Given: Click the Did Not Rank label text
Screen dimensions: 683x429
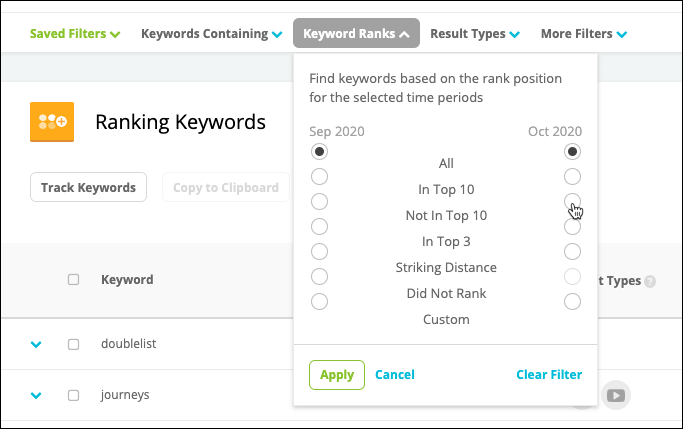Looking at the screenshot, I should [446, 294].
